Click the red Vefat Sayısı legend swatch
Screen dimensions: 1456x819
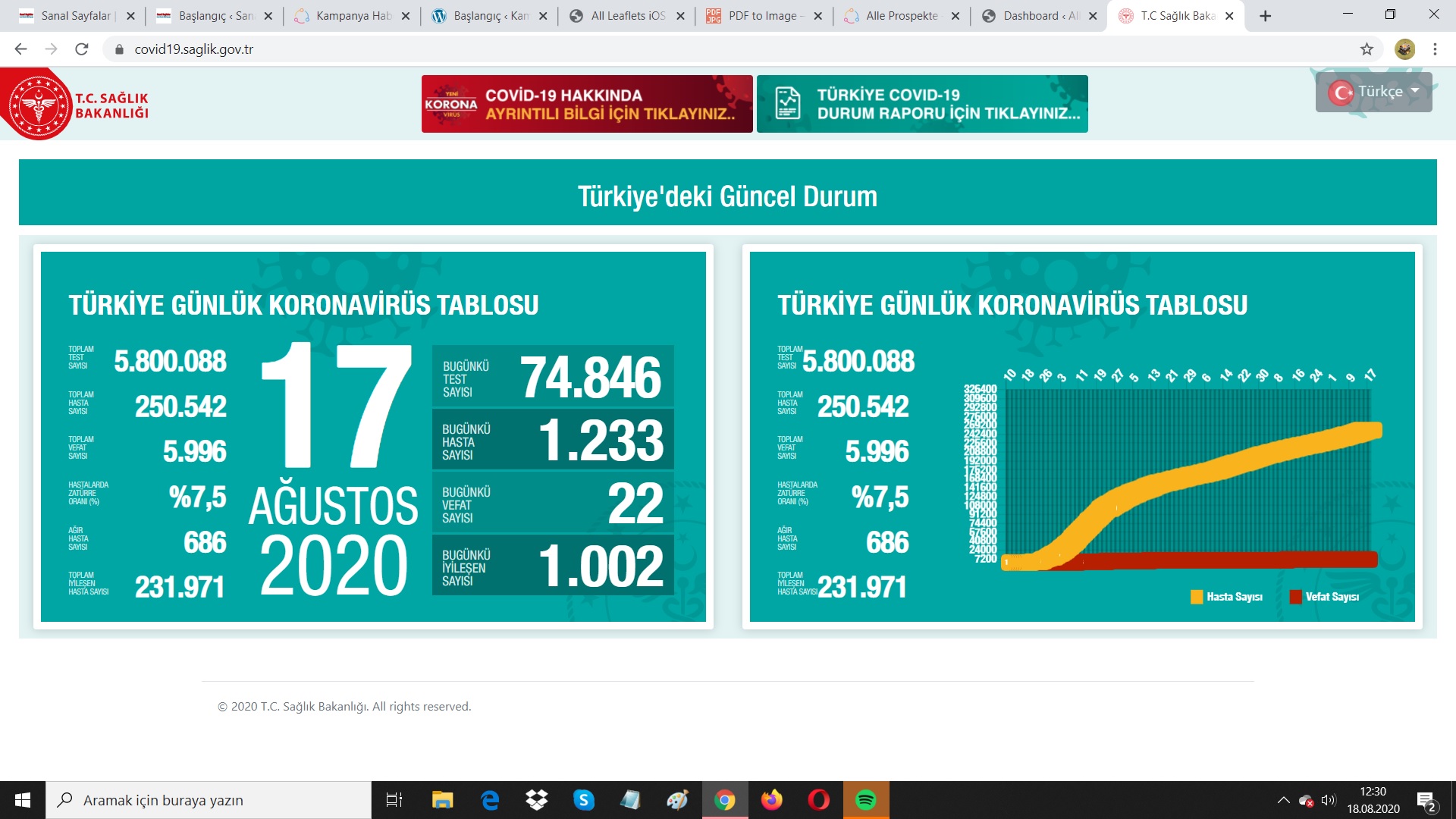tap(1295, 597)
